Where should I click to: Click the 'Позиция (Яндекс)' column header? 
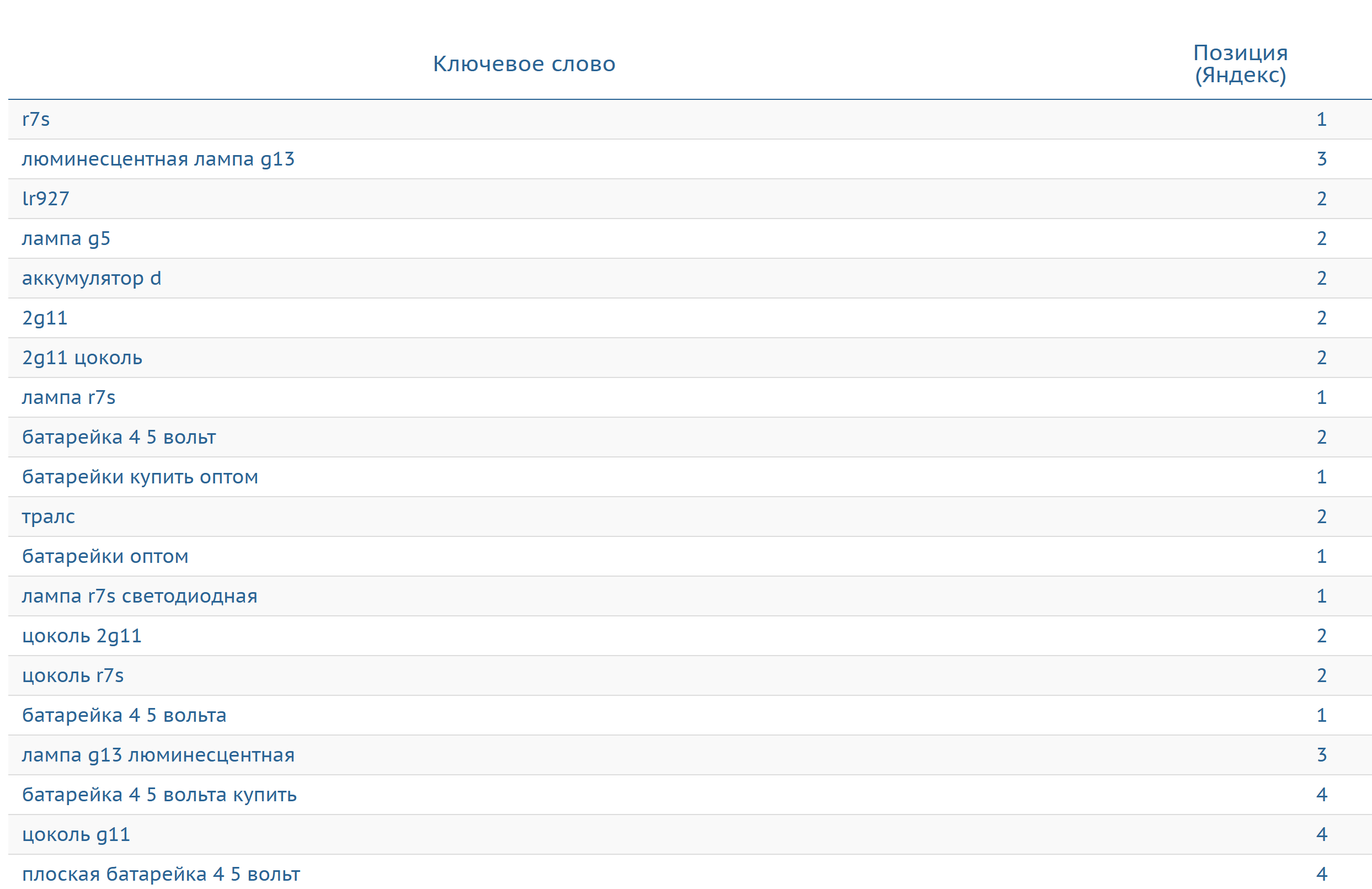pos(1240,63)
